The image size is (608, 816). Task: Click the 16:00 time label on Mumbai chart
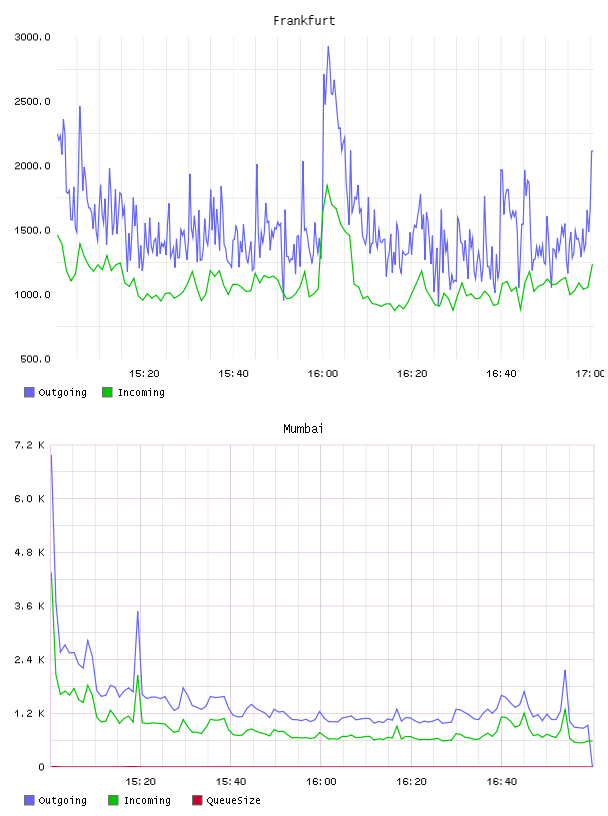point(321,782)
